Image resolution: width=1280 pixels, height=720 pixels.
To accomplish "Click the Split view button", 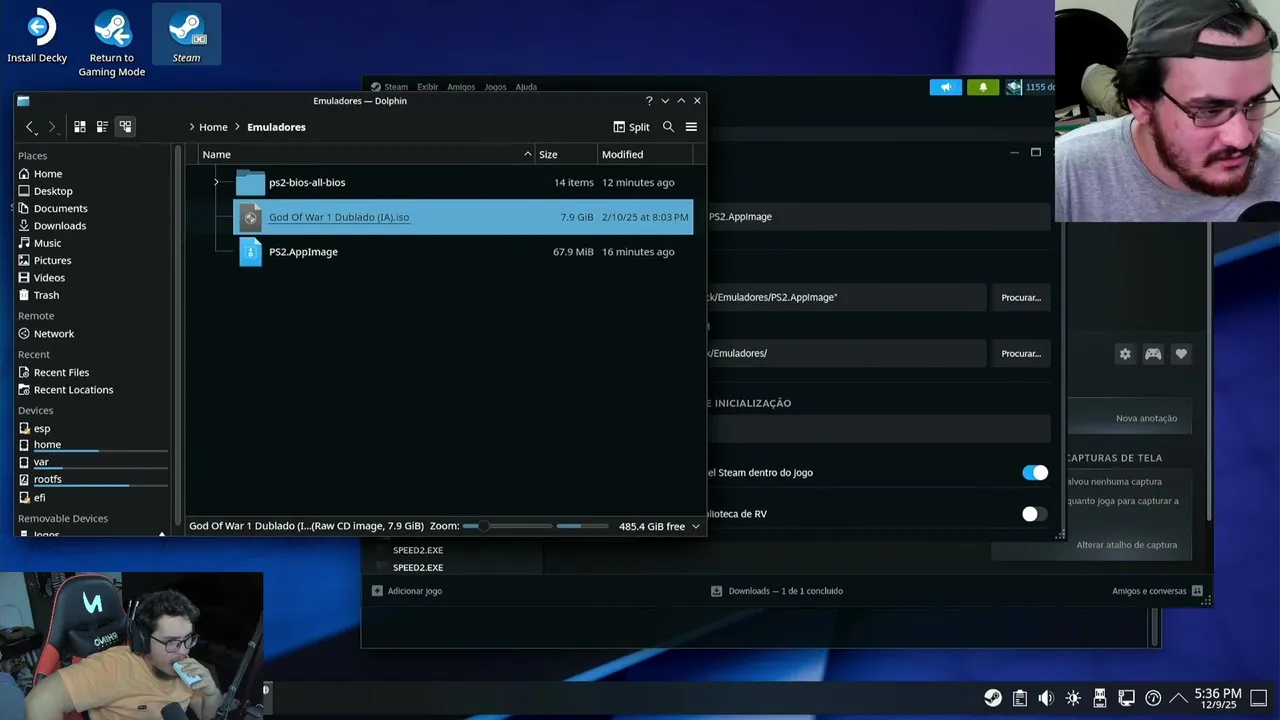I will pos(631,127).
